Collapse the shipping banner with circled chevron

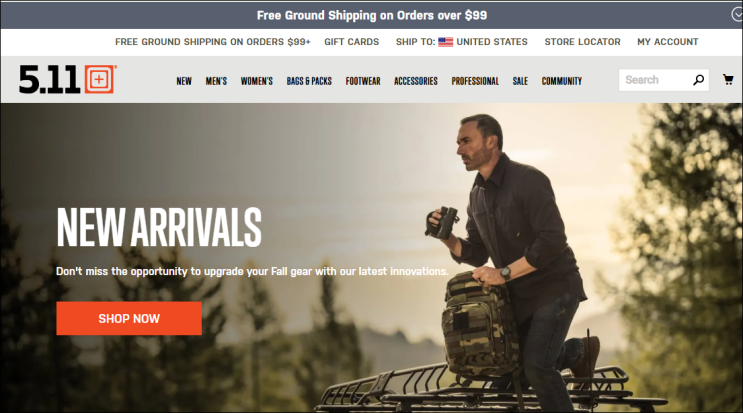coord(736,15)
